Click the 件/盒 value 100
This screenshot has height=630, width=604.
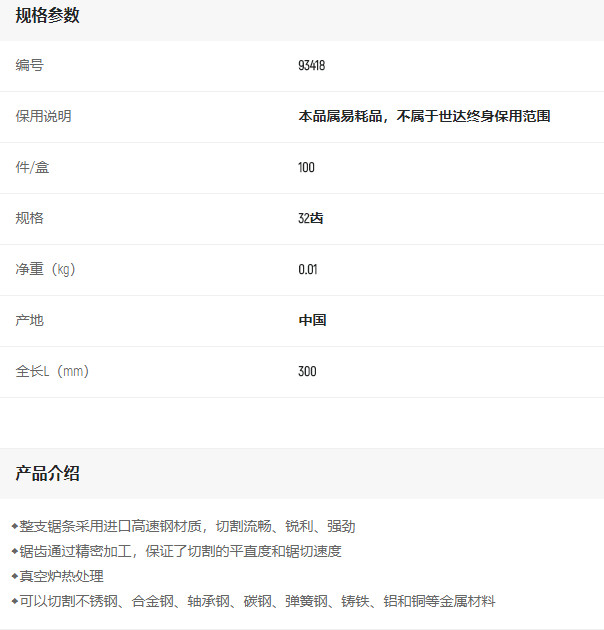tap(306, 168)
